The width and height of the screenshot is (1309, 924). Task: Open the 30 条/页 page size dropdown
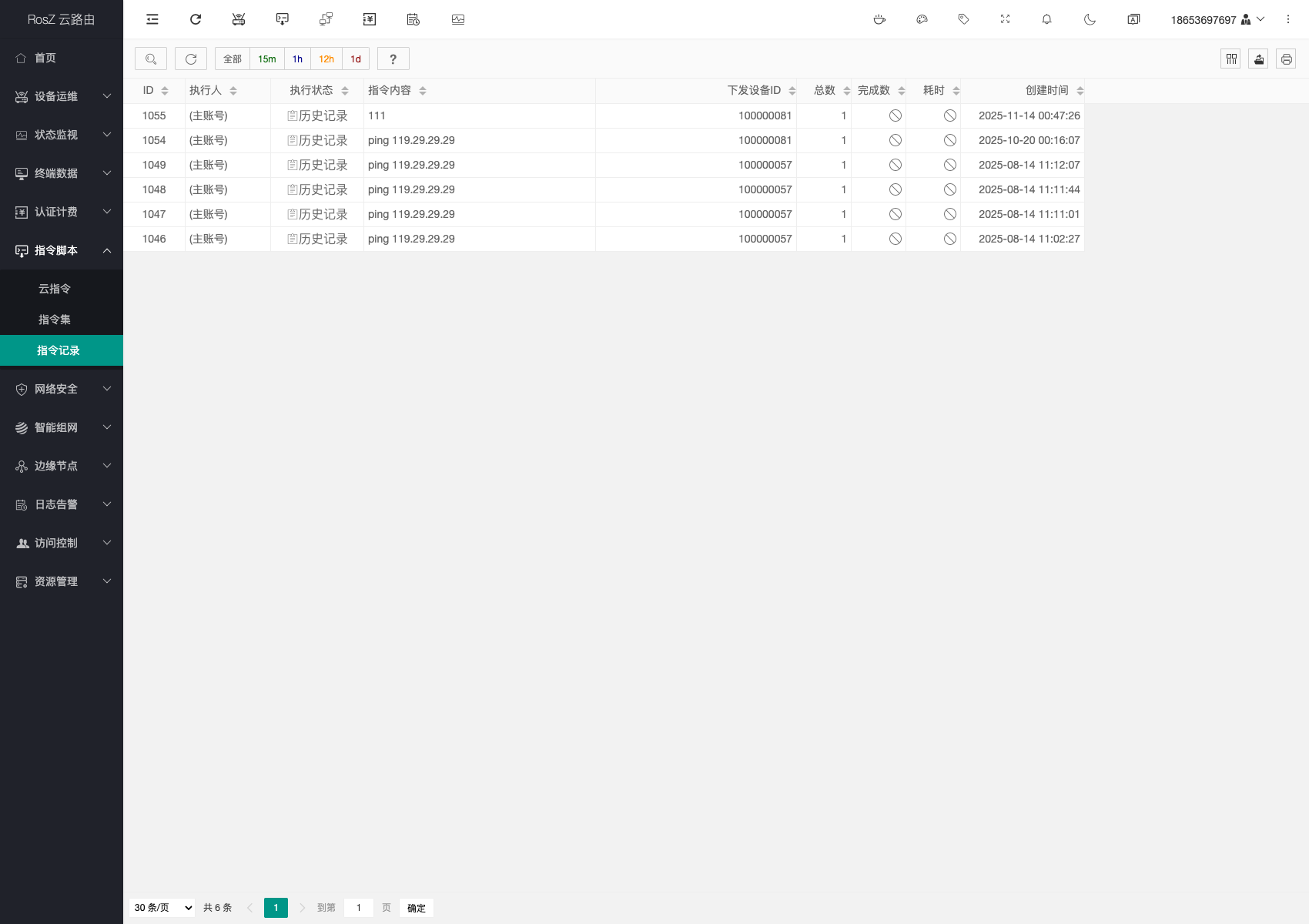pos(162,908)
